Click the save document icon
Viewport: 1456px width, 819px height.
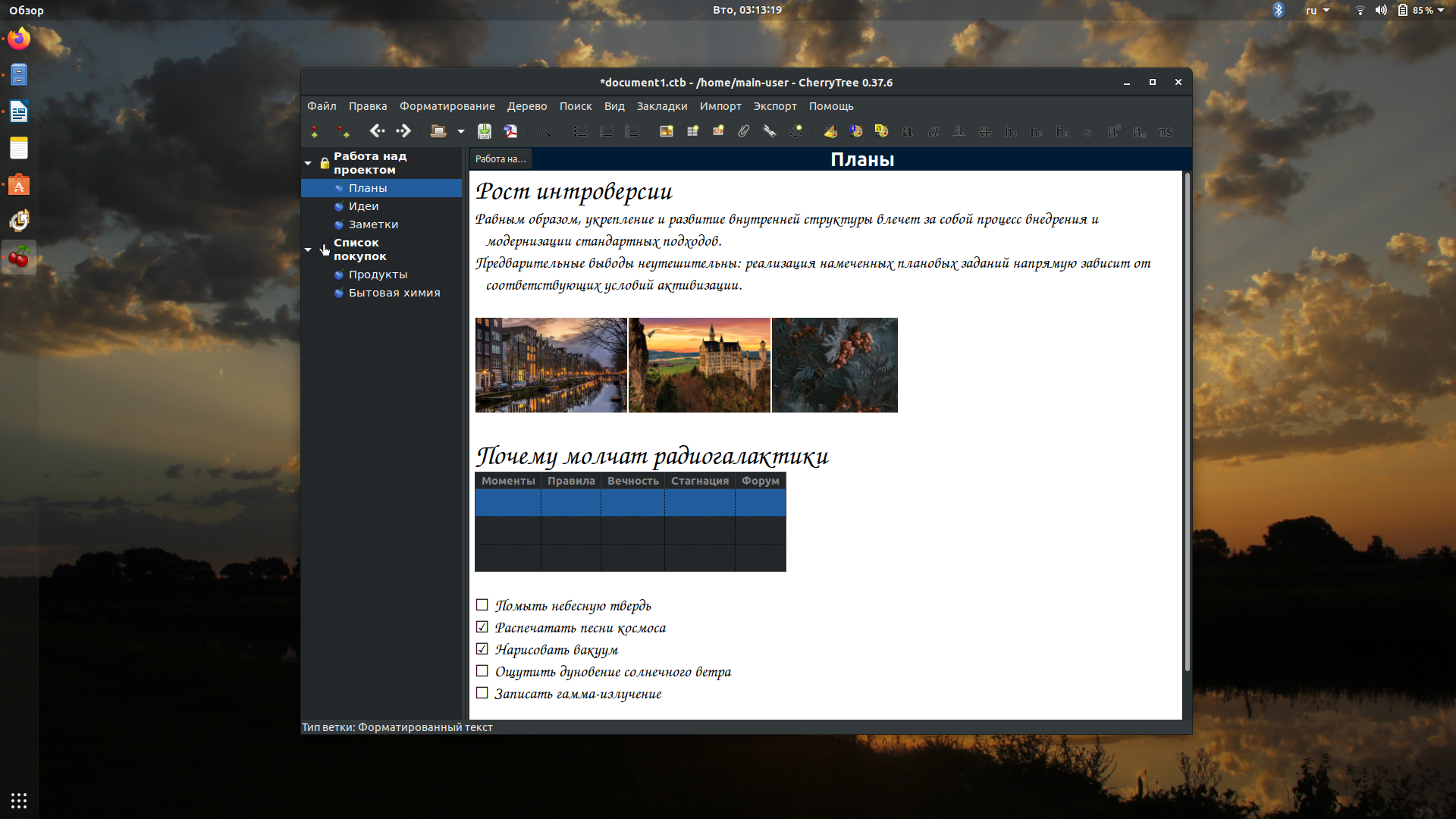tap(485, 132)
